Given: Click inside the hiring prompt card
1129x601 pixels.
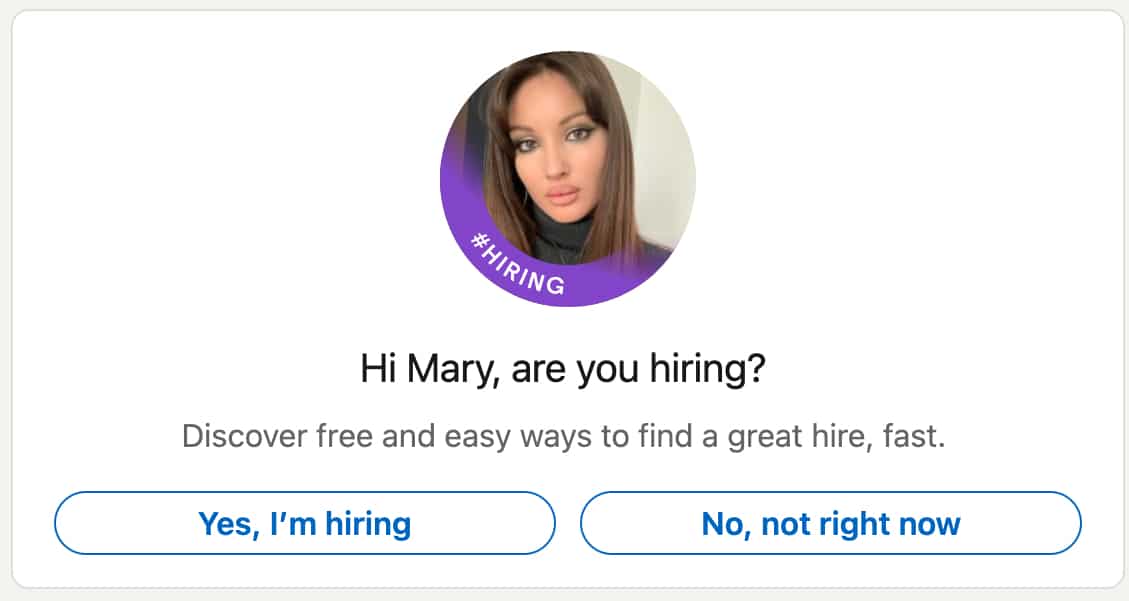Looking at the screenshot, I should click(563, 300).
